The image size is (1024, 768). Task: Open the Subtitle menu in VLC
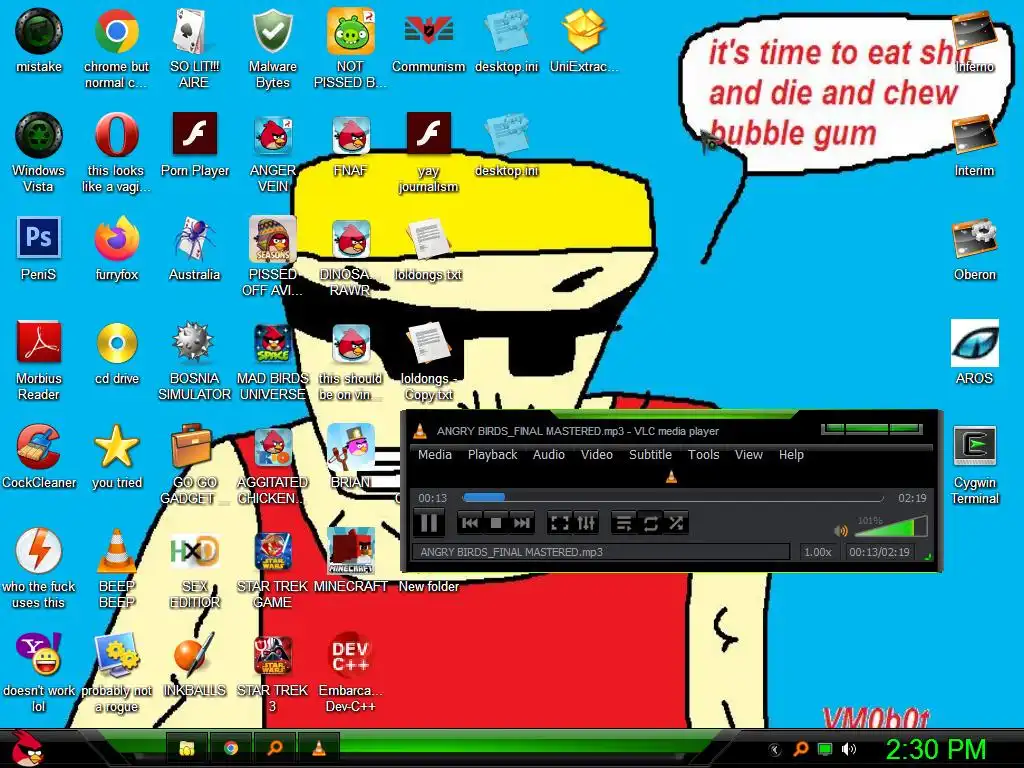[x=650, y=455]
